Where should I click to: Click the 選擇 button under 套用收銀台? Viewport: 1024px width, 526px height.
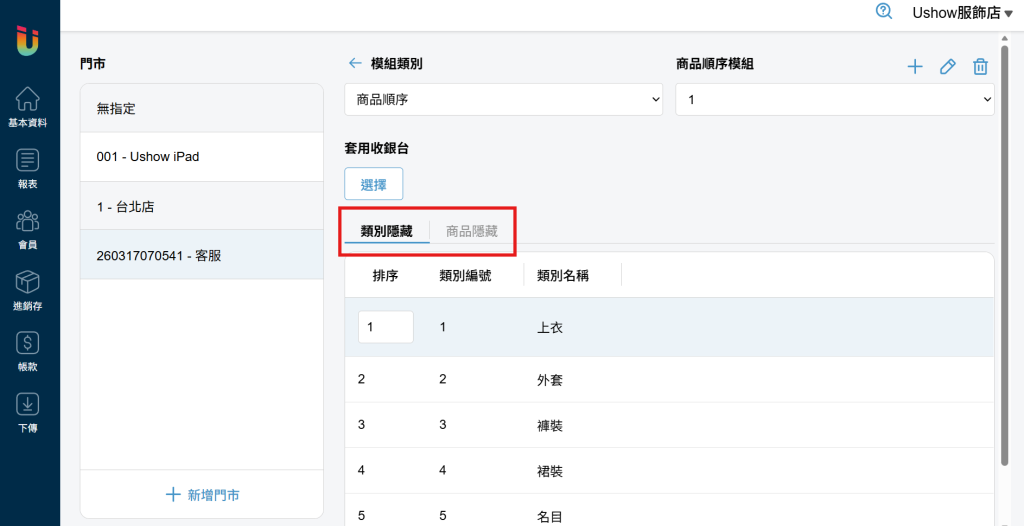coord(374,184)
